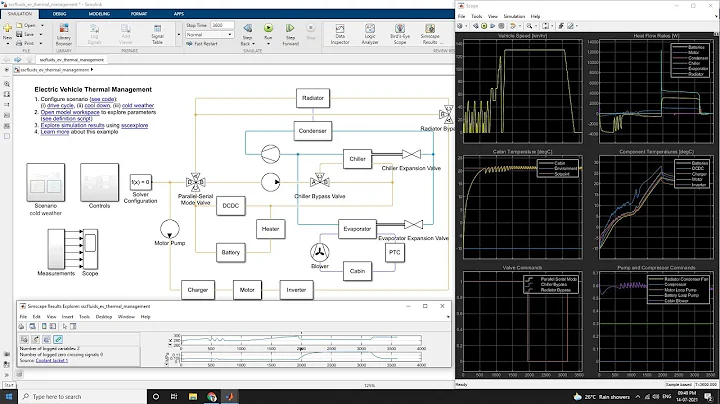This screenshot has height=404, width=720.
Task: Click the Step Forward icon
Action: [x=290, y=28]
